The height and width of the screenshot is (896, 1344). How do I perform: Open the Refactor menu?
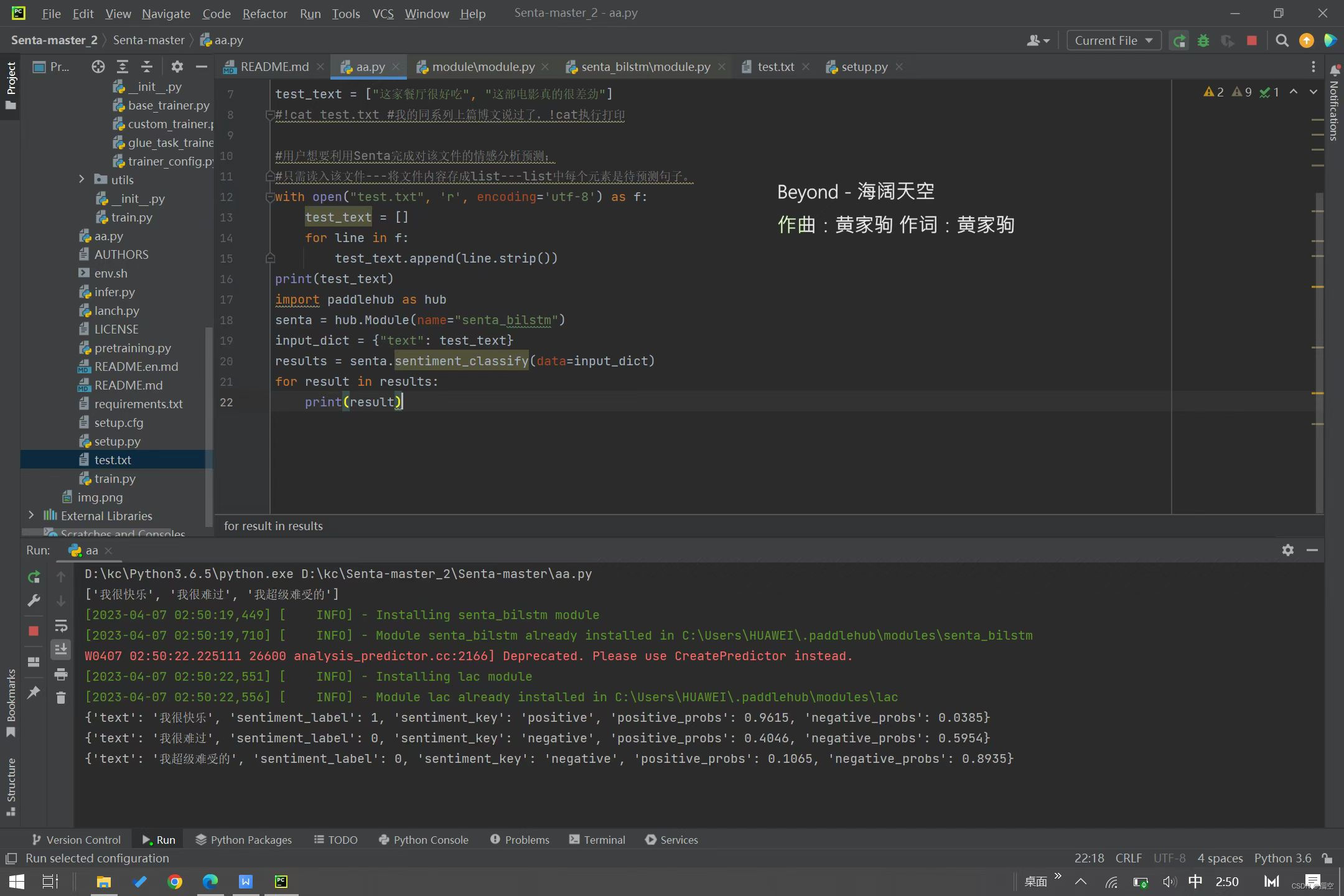pos(264,13)
